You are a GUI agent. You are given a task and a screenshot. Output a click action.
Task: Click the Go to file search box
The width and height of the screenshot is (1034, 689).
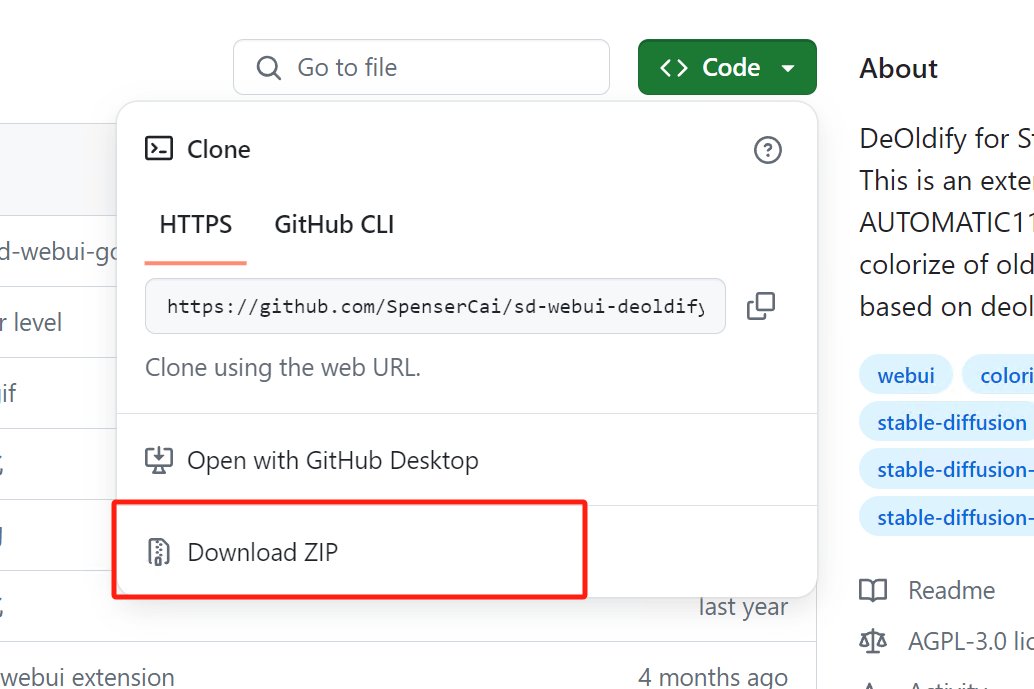point(421,67)
